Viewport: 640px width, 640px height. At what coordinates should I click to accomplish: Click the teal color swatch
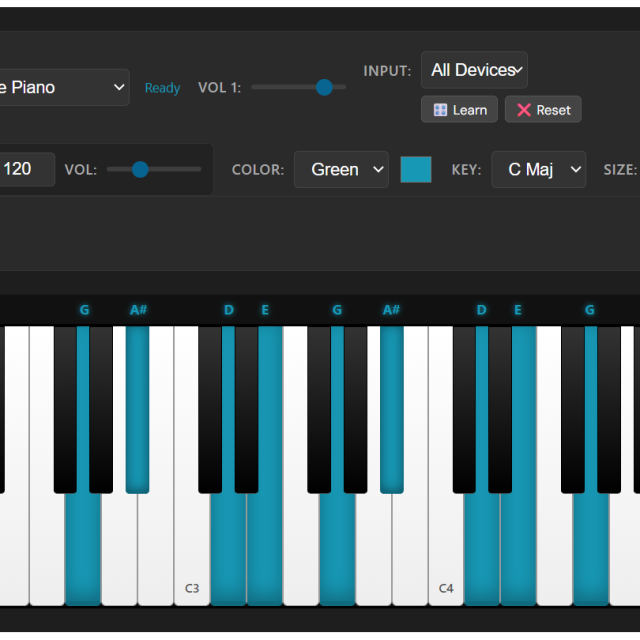point(416,169)
